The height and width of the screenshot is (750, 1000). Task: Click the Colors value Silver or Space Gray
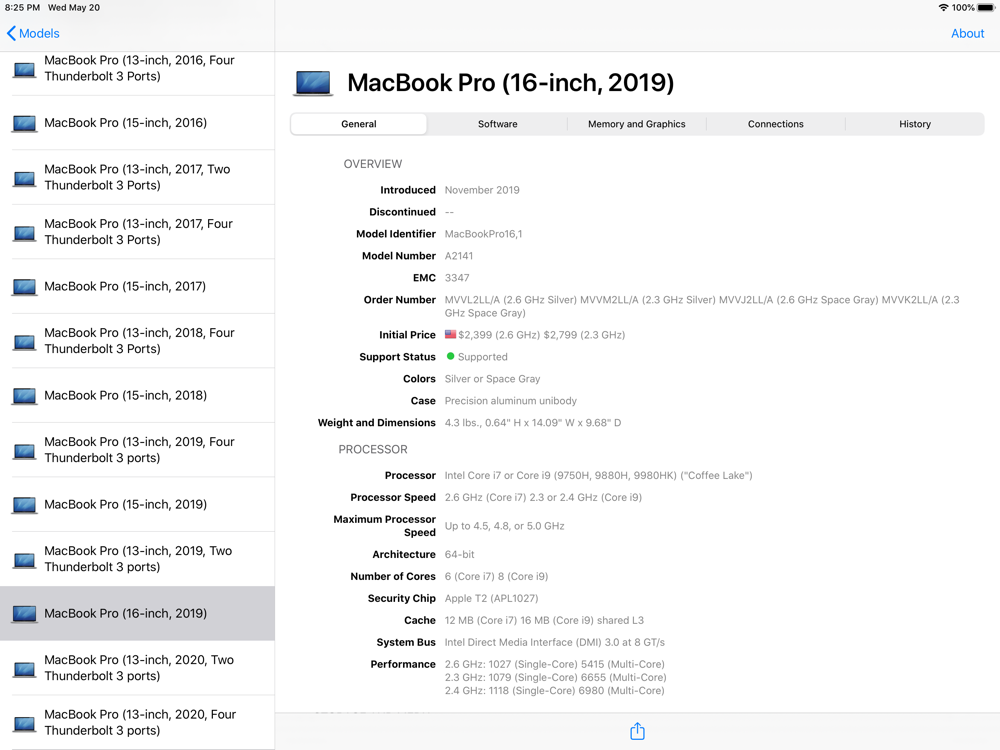coord(492,379)
